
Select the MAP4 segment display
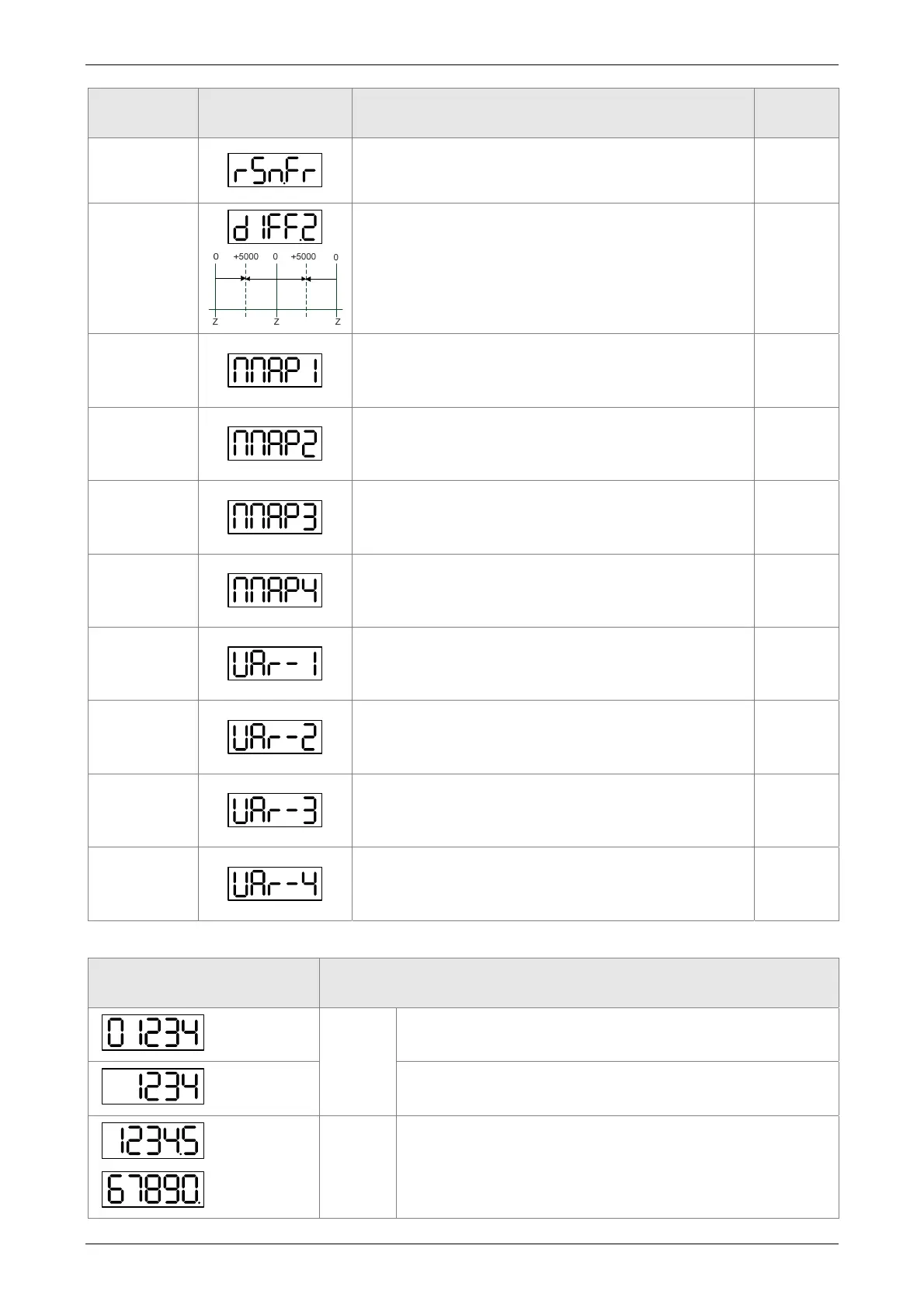click(x=275, y=590)
